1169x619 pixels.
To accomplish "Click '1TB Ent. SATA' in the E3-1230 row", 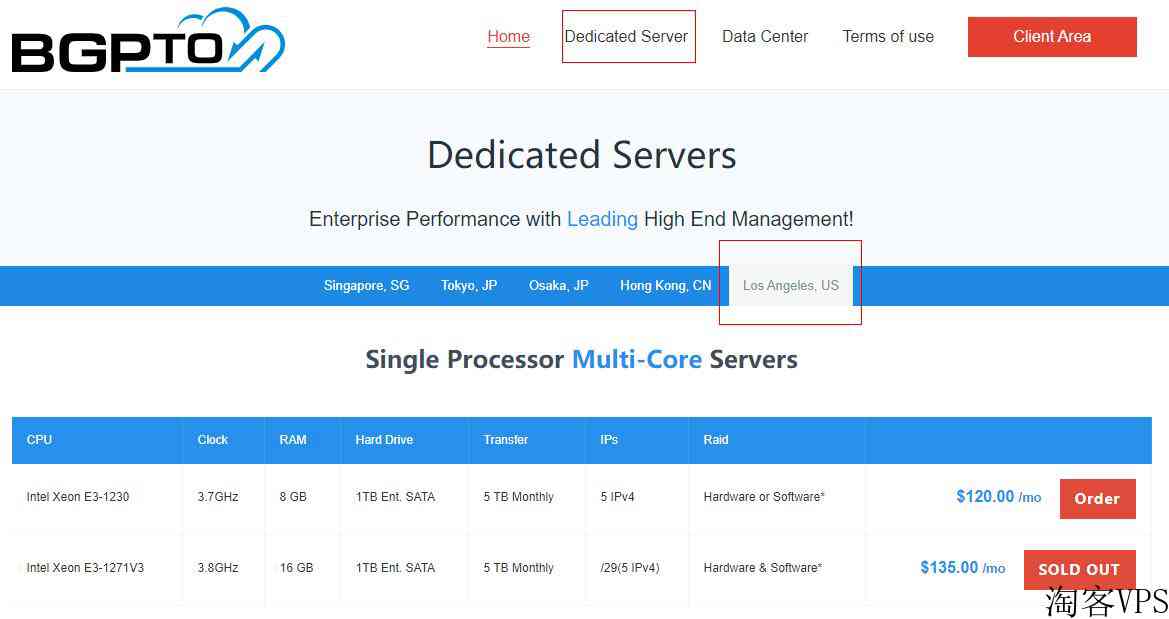I will coord(395,497).
